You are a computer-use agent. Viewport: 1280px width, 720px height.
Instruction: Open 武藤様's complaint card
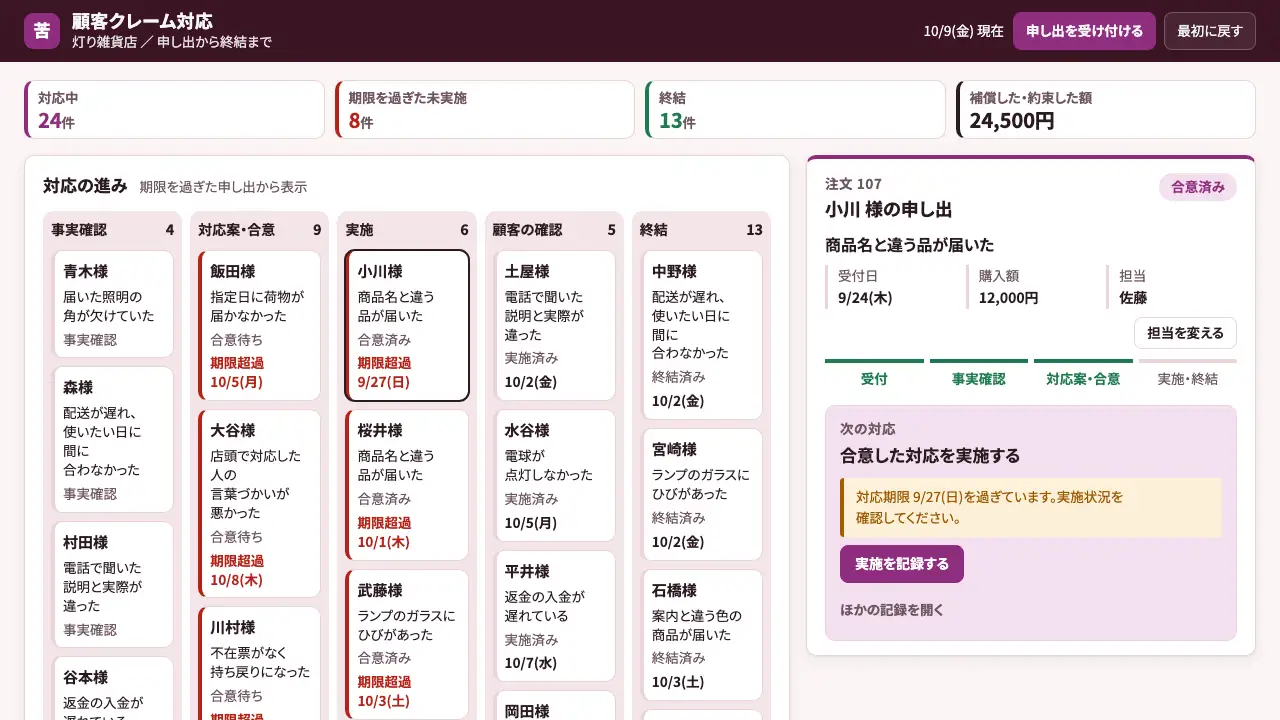[x=406, y=644]
